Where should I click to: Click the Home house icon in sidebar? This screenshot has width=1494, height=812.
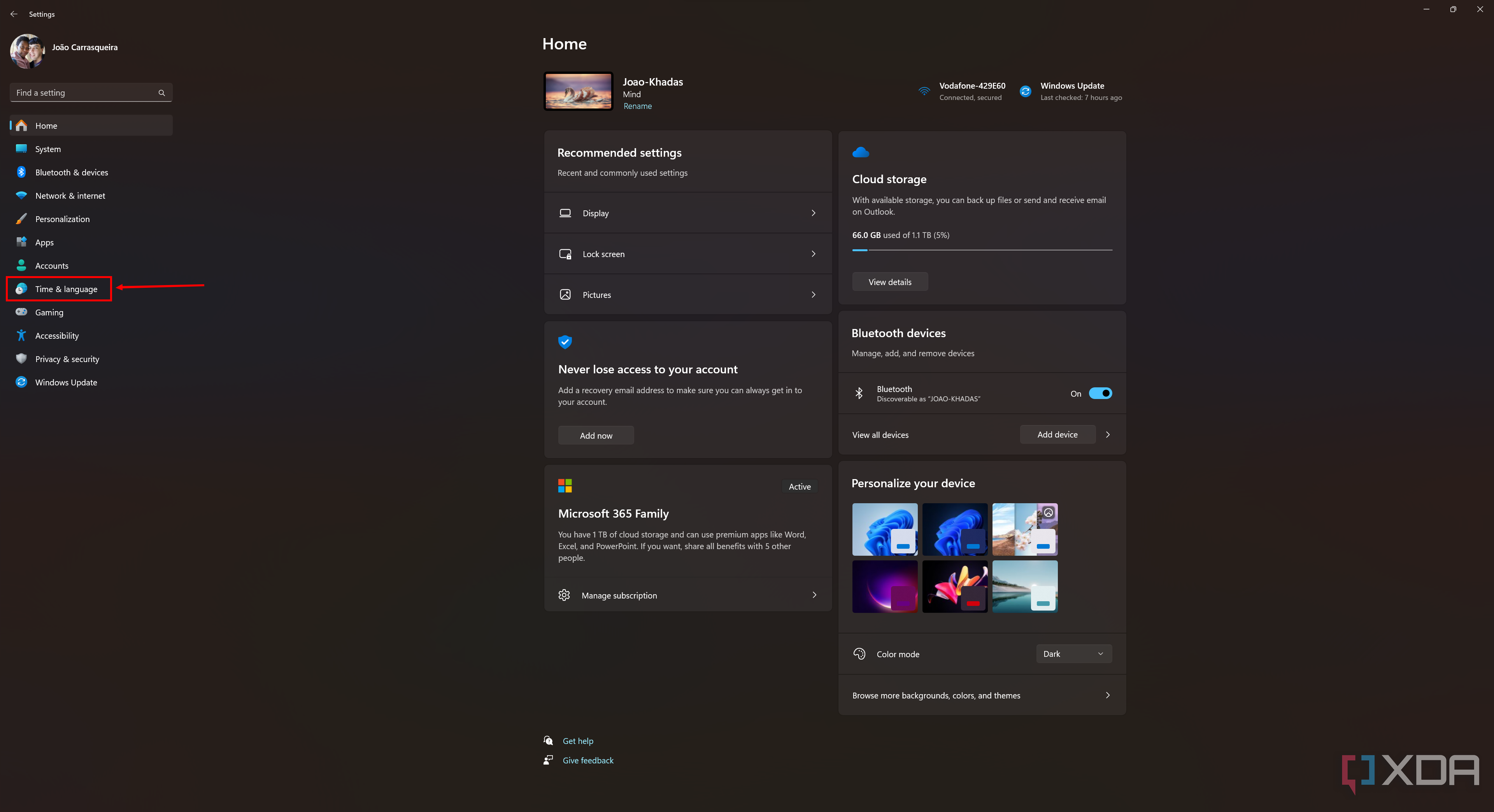21,125
